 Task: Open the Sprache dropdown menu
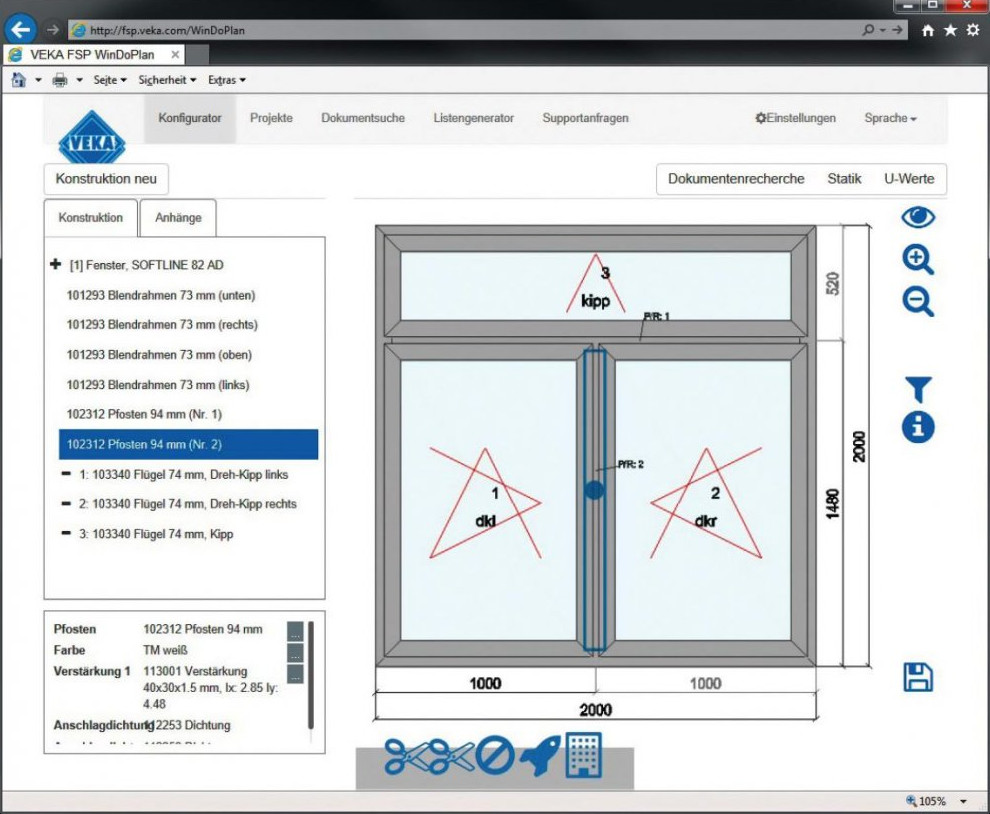(890, 118)
